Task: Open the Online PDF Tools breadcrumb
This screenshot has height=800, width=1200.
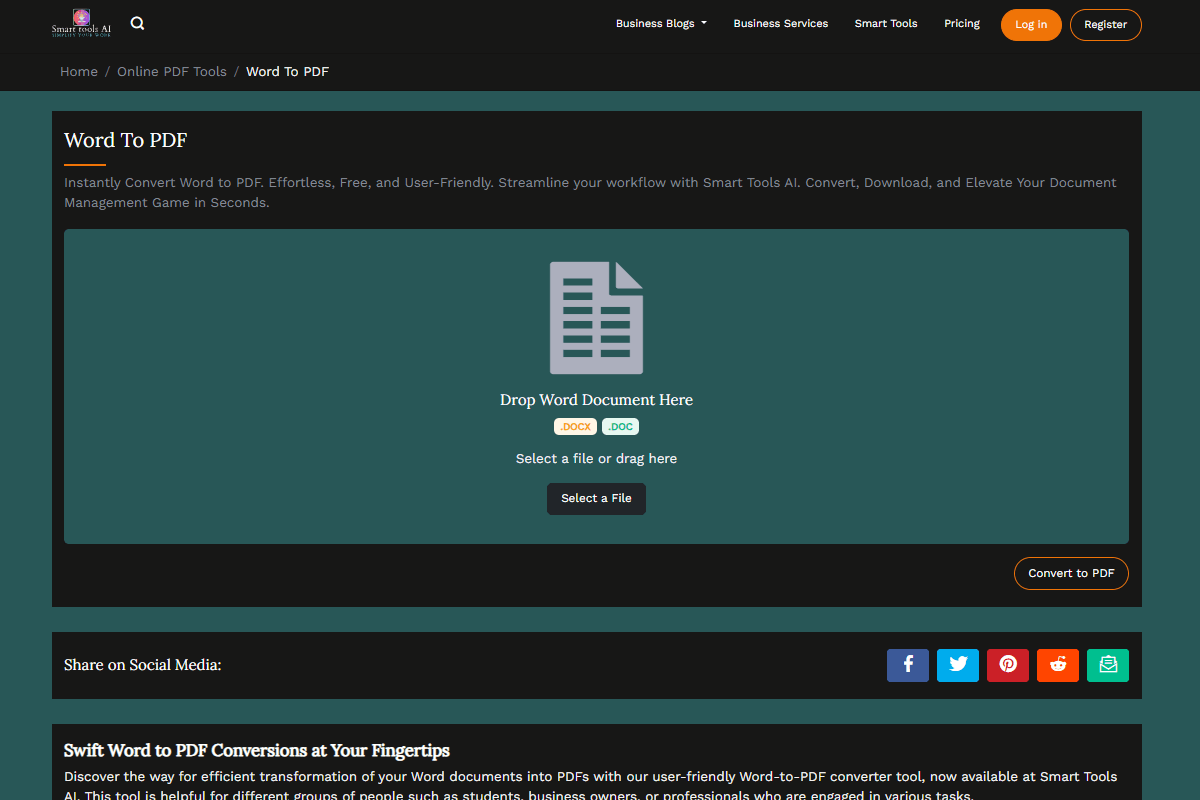Action: 172,72
